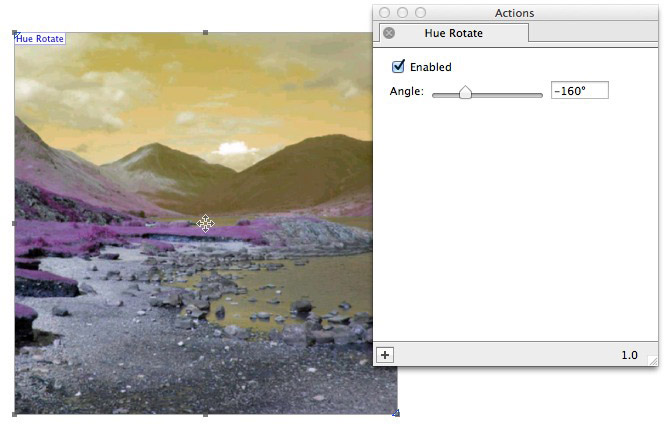This screenshot has width=664, height=424.
Task: Uncheck the Enabled checkbox
Action: [398, 67]
